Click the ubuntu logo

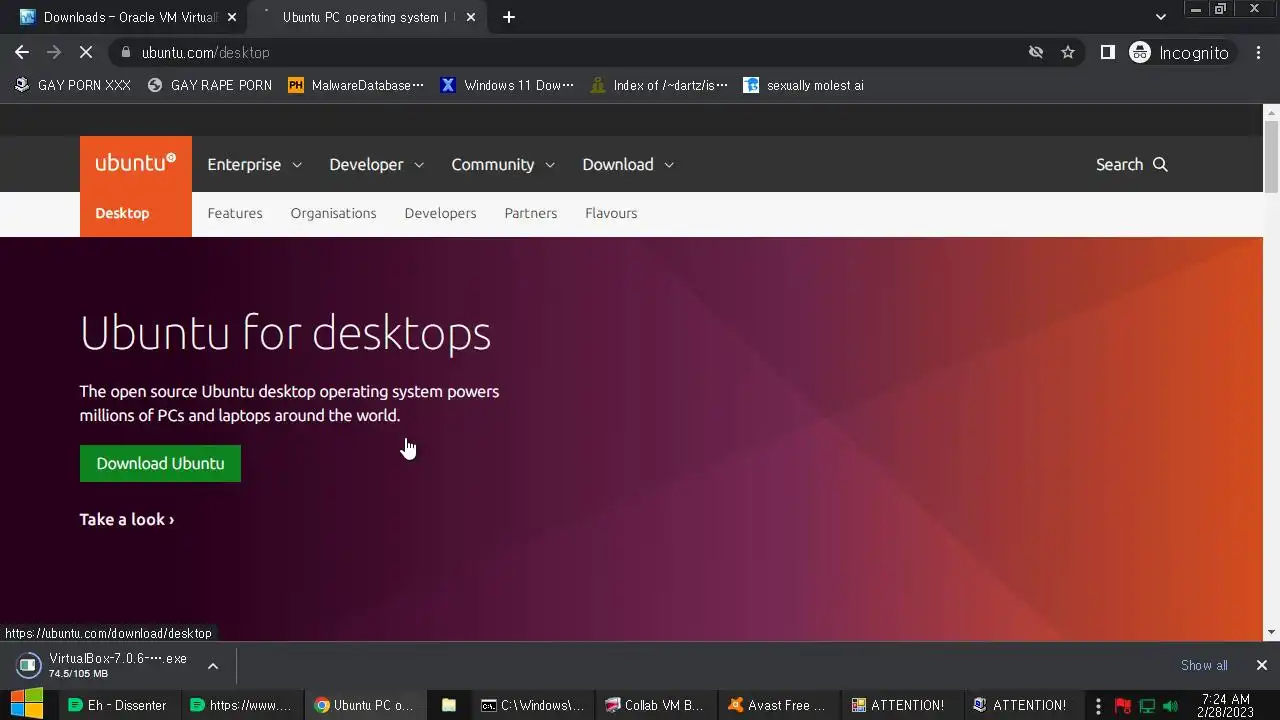[136, 163]
